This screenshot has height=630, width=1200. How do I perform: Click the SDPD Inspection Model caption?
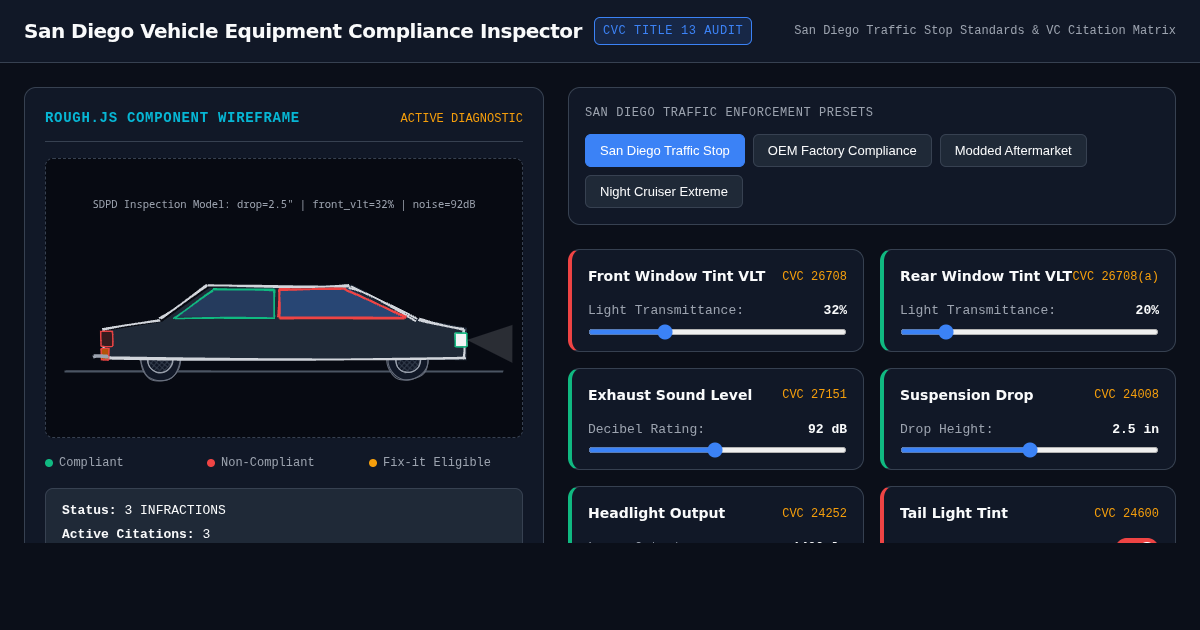[284, 204]
